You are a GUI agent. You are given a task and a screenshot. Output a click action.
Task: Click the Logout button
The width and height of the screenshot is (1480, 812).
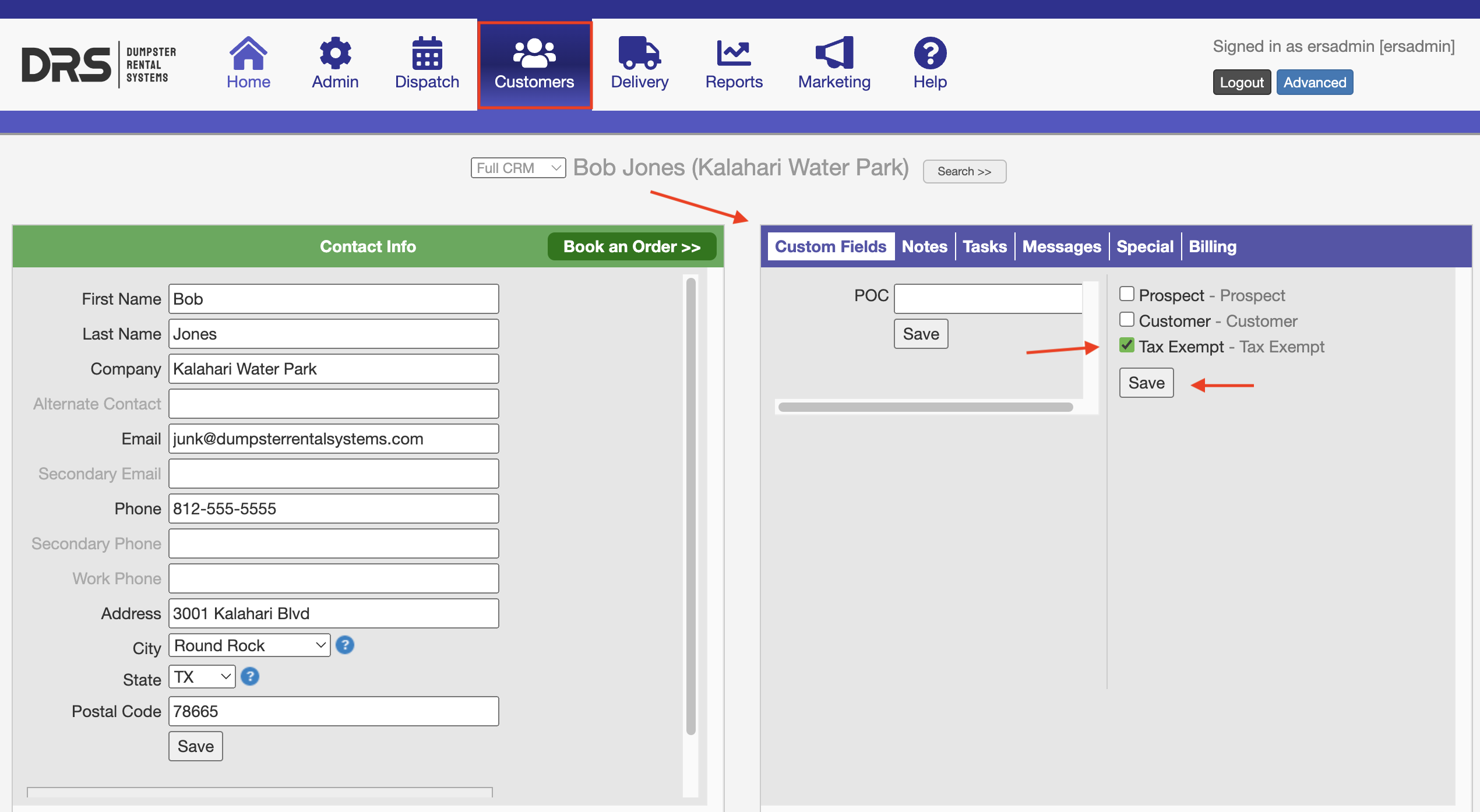pos(1241,82)
